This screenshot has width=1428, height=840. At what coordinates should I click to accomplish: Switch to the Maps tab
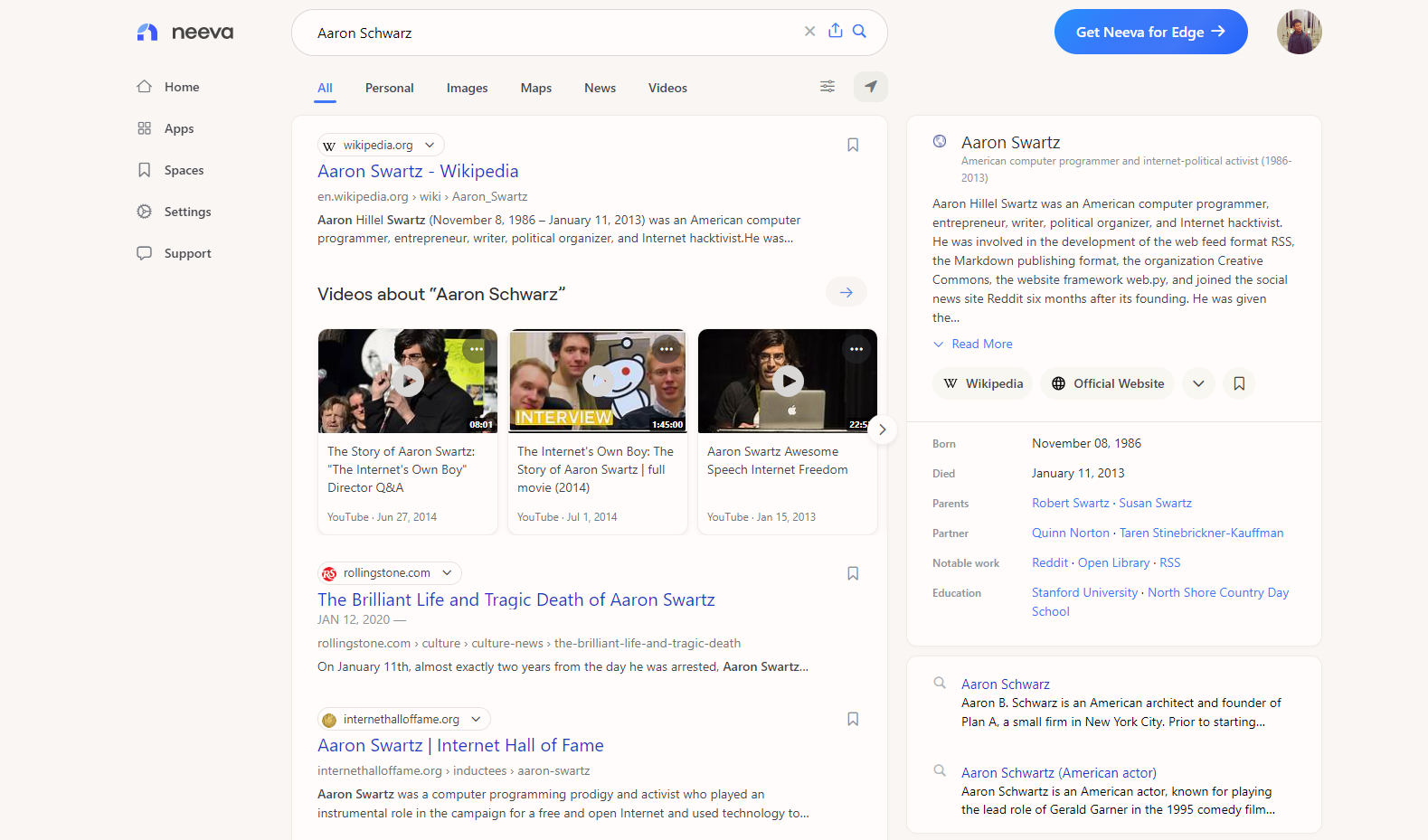536,88
